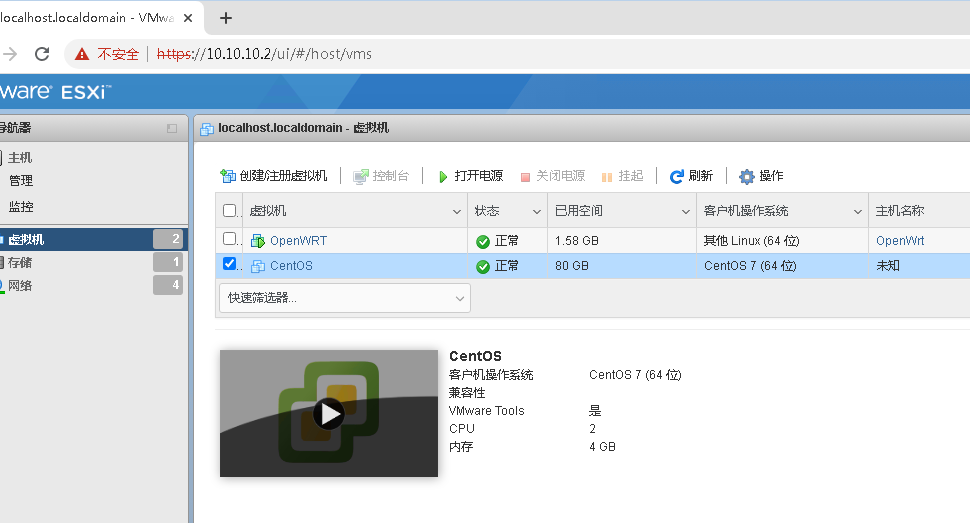Open 网络 in the navigator
This screenshot has width=970, height=523.
click(x=20, y=285)
